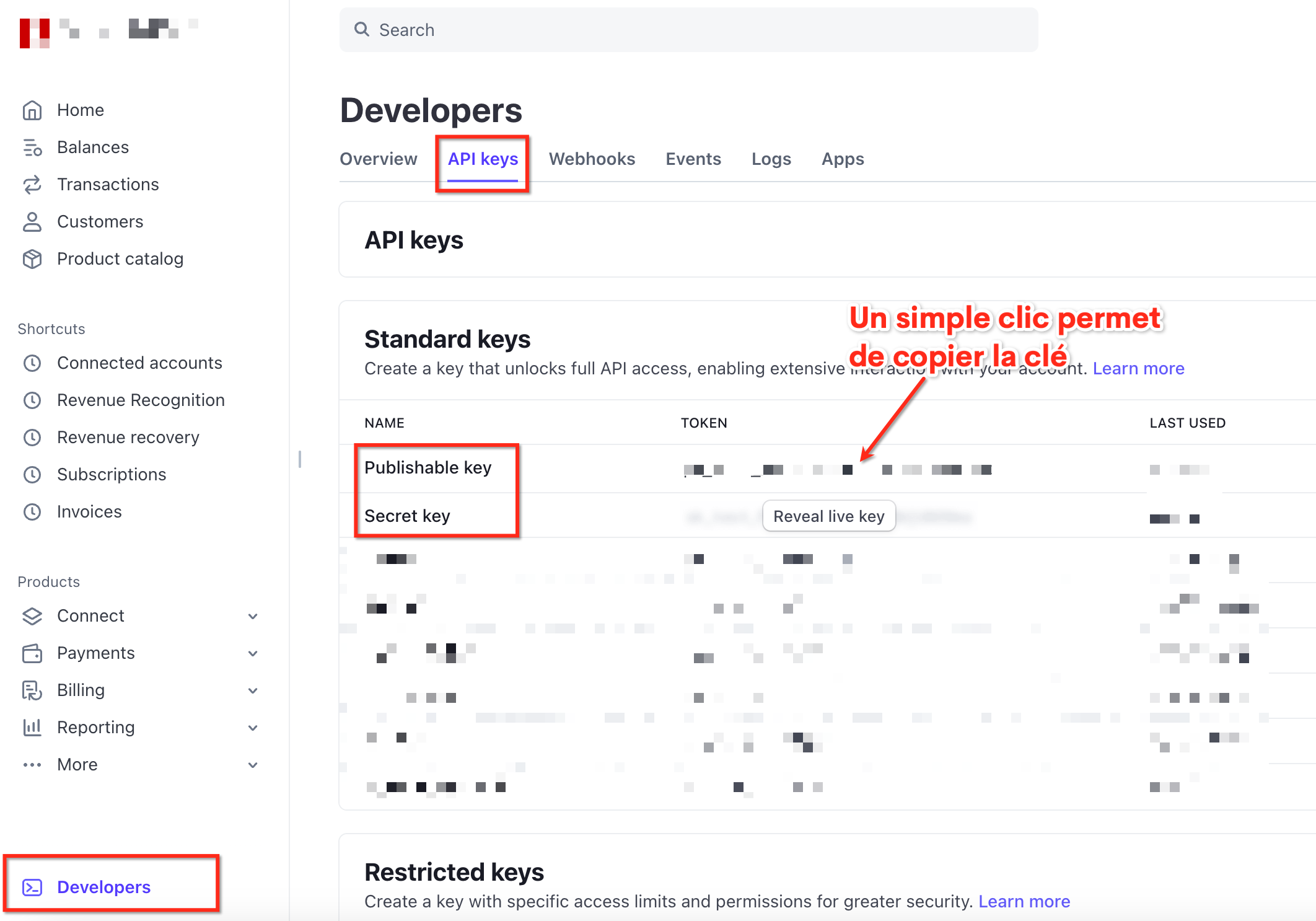Expand the Billing section chevron
This screenshot has width=1316, height=921.
pyautogui.click(x=253, y=690)
